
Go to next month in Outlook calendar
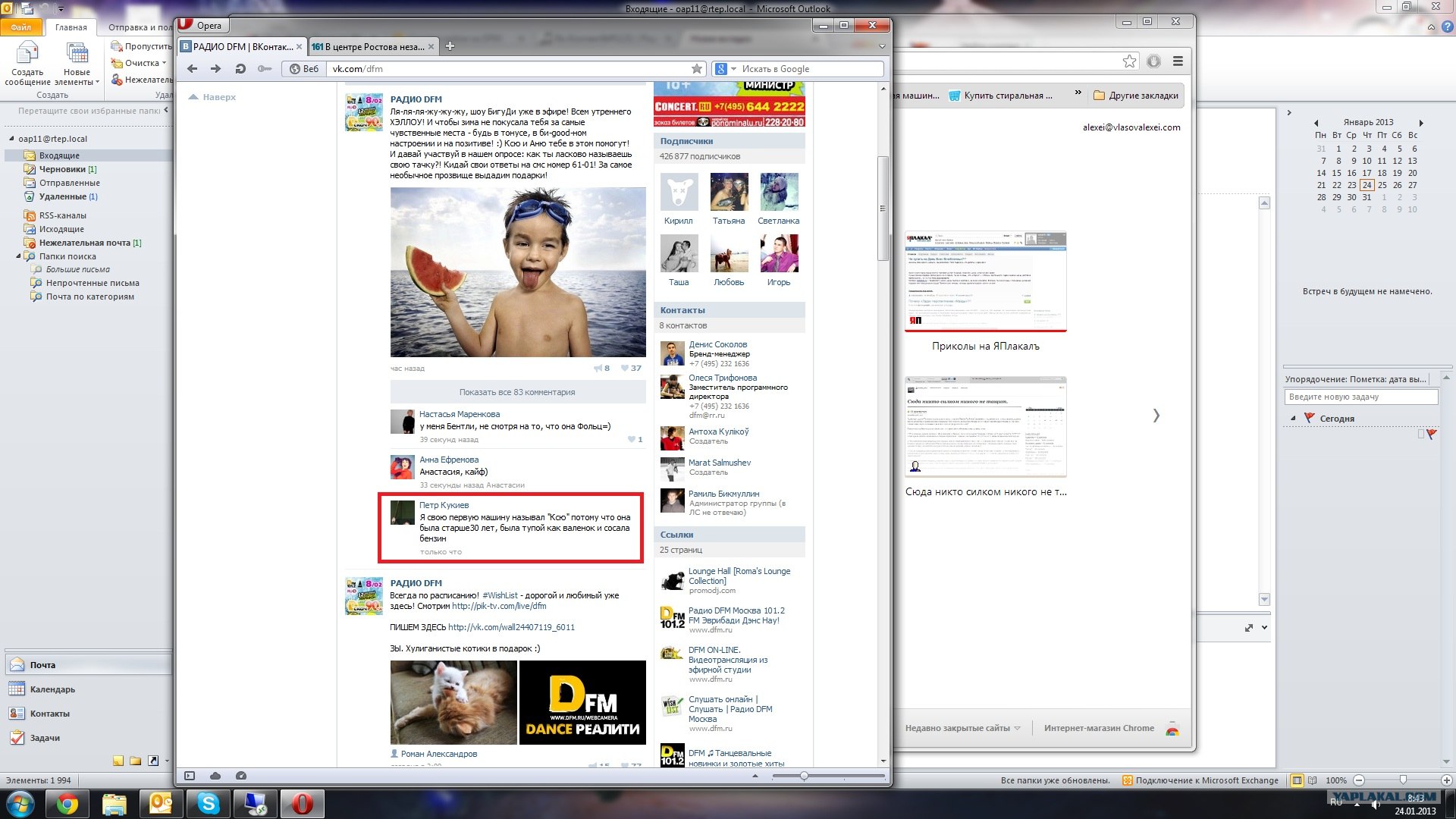pos(1421,123)
